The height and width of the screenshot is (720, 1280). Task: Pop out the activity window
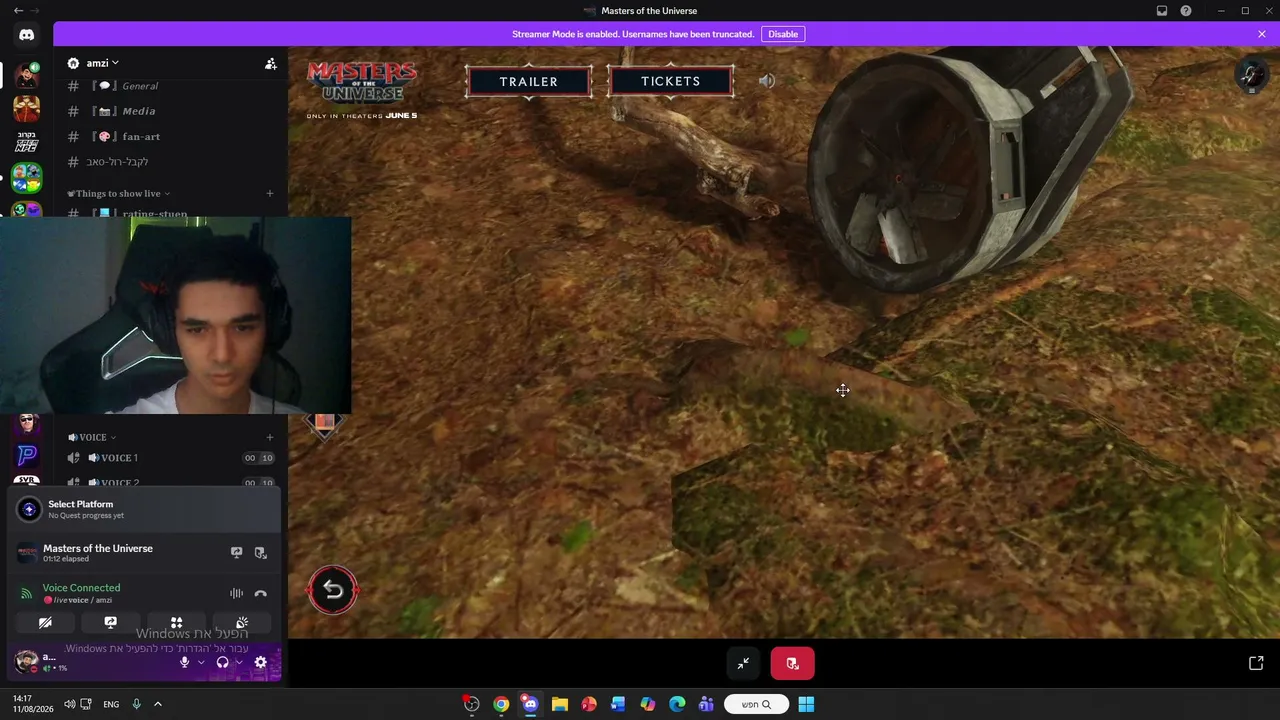click(1256, 663)
